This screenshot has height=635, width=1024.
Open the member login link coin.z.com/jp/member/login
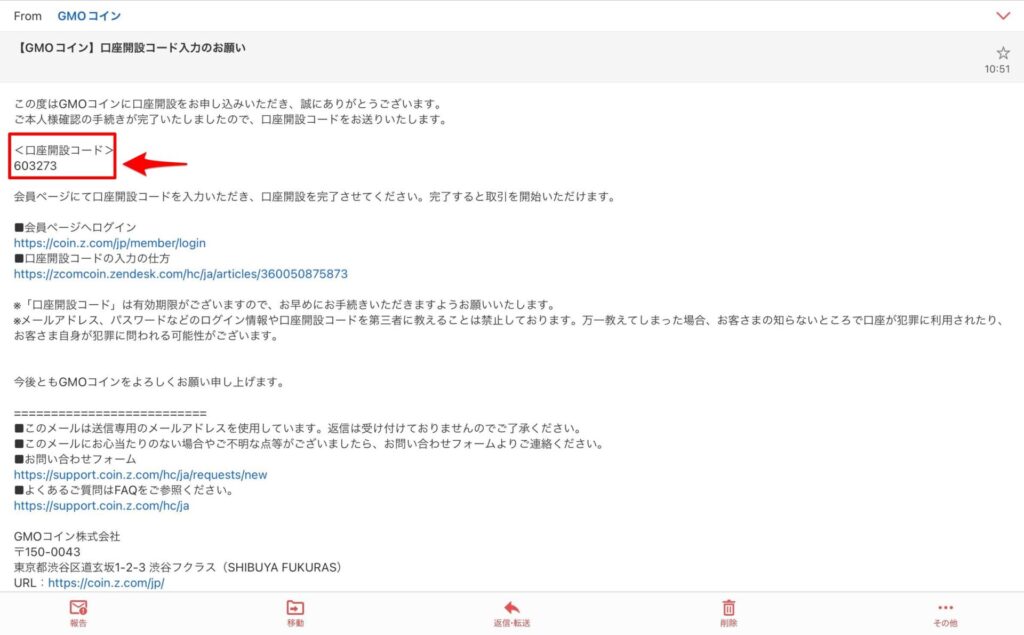pyautogui.click(x=110, y=243)
